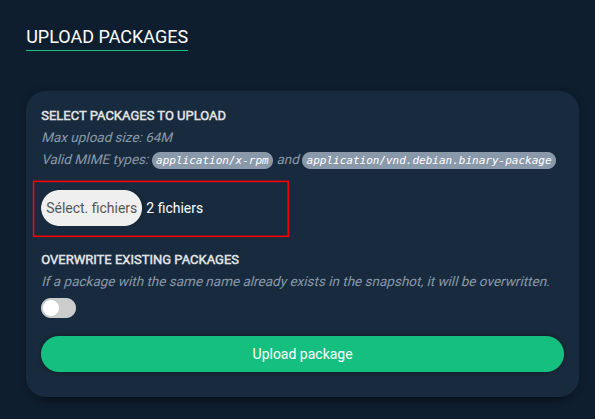Viewport: 595px width, 419px height.
Task: Click the white knob of overwrite switch
Action: coord(51,308)
